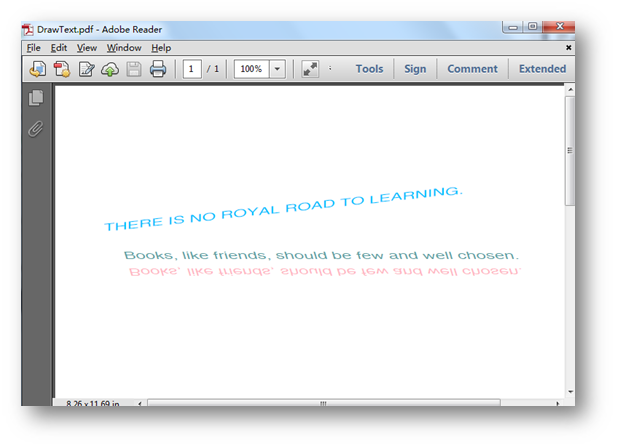Click the Open file toolbar icon
The image size is (617, 448).
[x=38, y=69]
